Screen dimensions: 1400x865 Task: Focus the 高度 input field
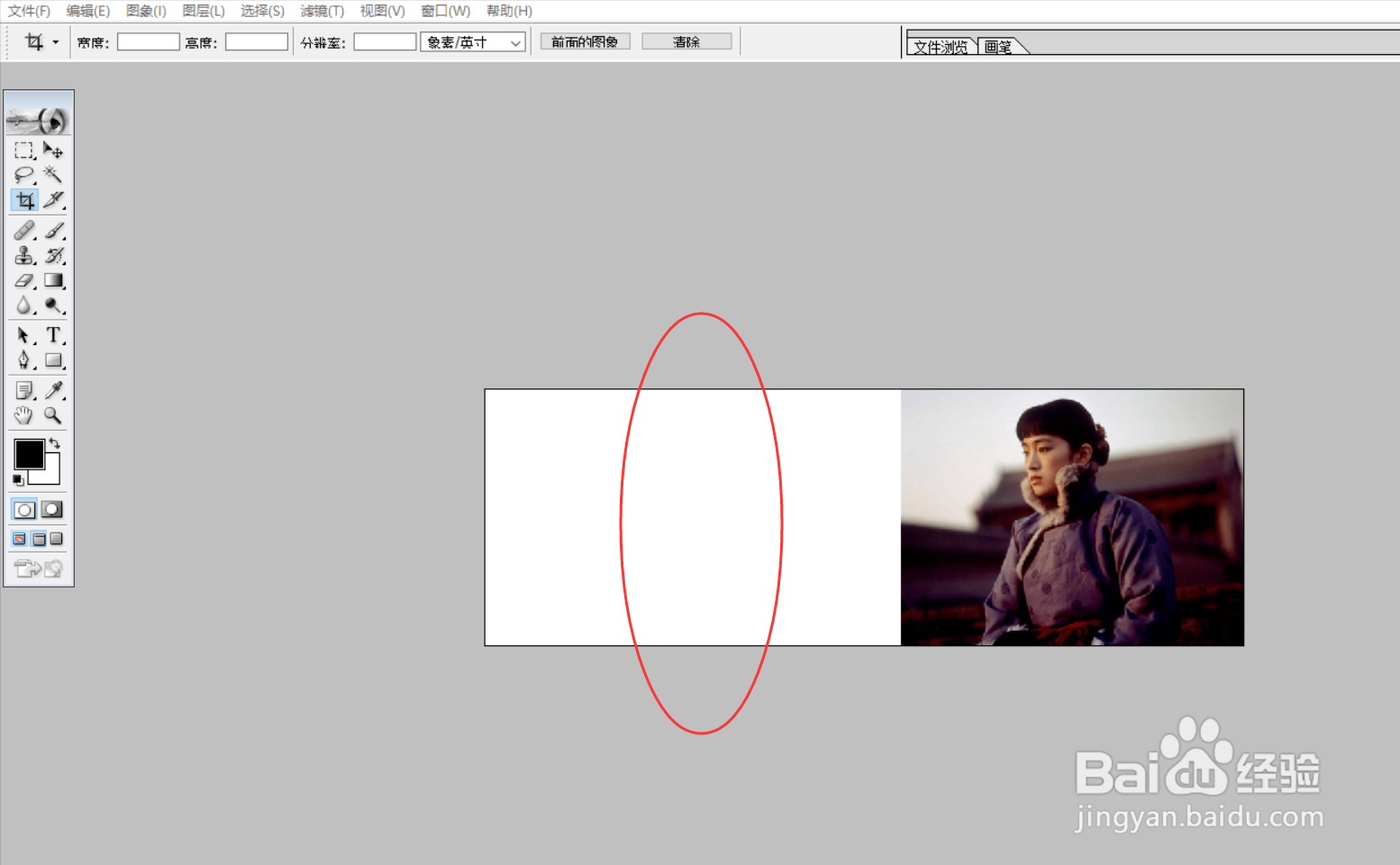(257, 42)
